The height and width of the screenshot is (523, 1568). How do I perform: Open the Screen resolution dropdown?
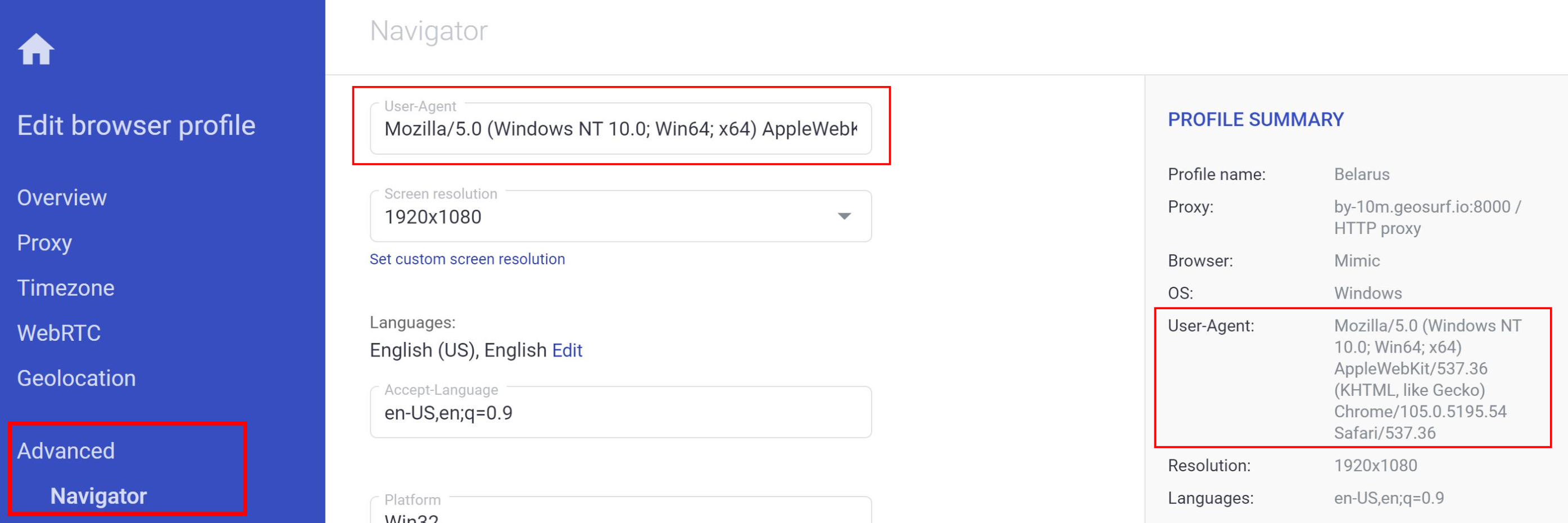point(620,216)
